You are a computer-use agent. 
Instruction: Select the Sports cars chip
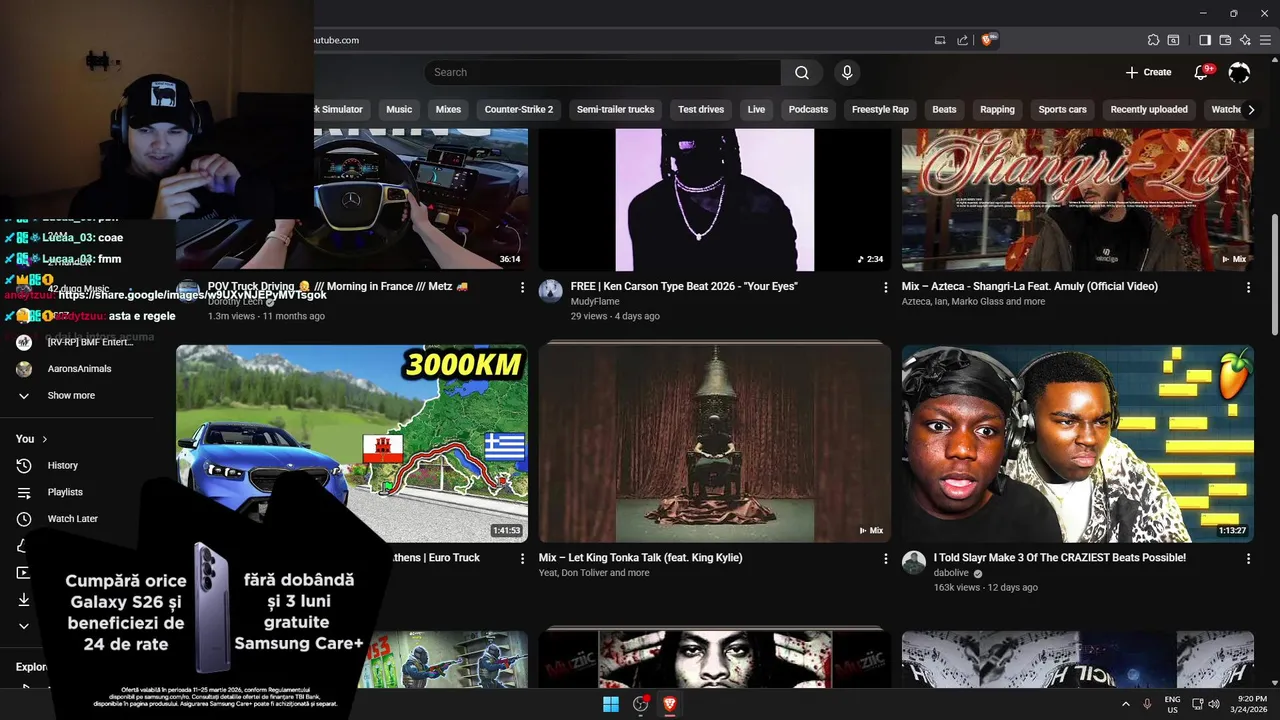click(x=1062, y=110)
